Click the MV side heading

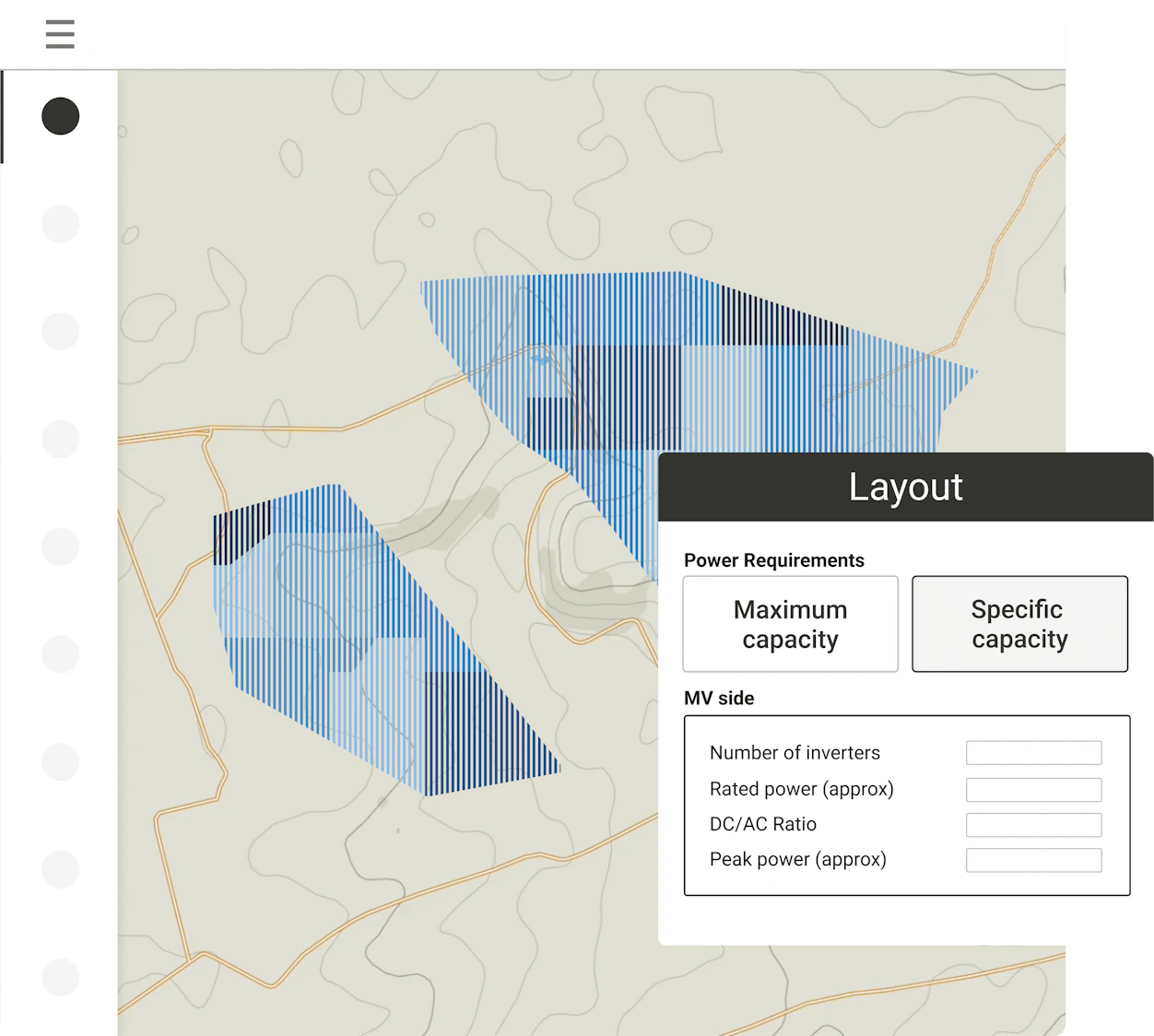pyautogui.click(x=719, y=699)
